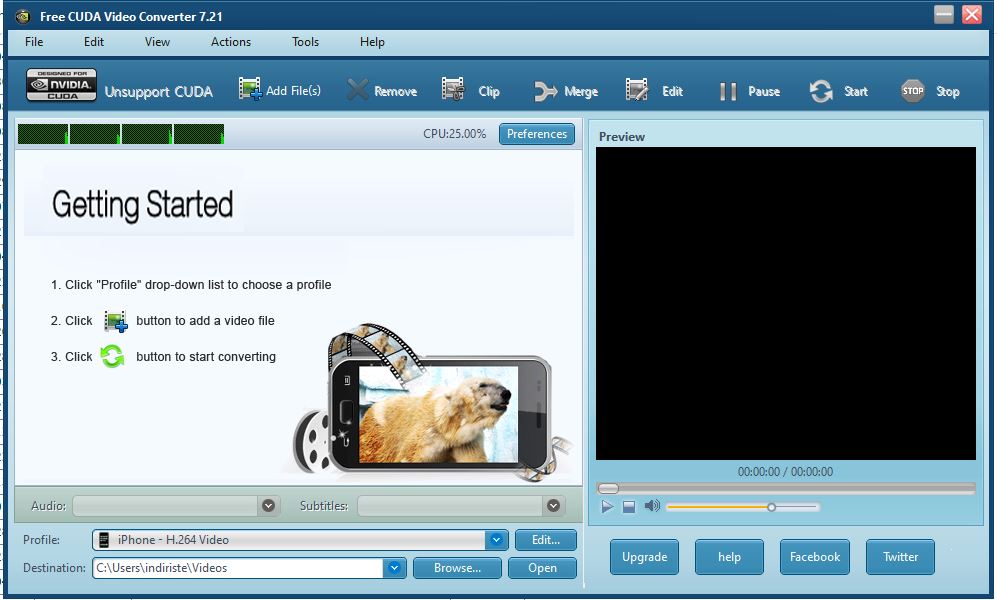Click the Upgrade button
This screenshot has width=997, height=600.
click(x=644, y=557)
